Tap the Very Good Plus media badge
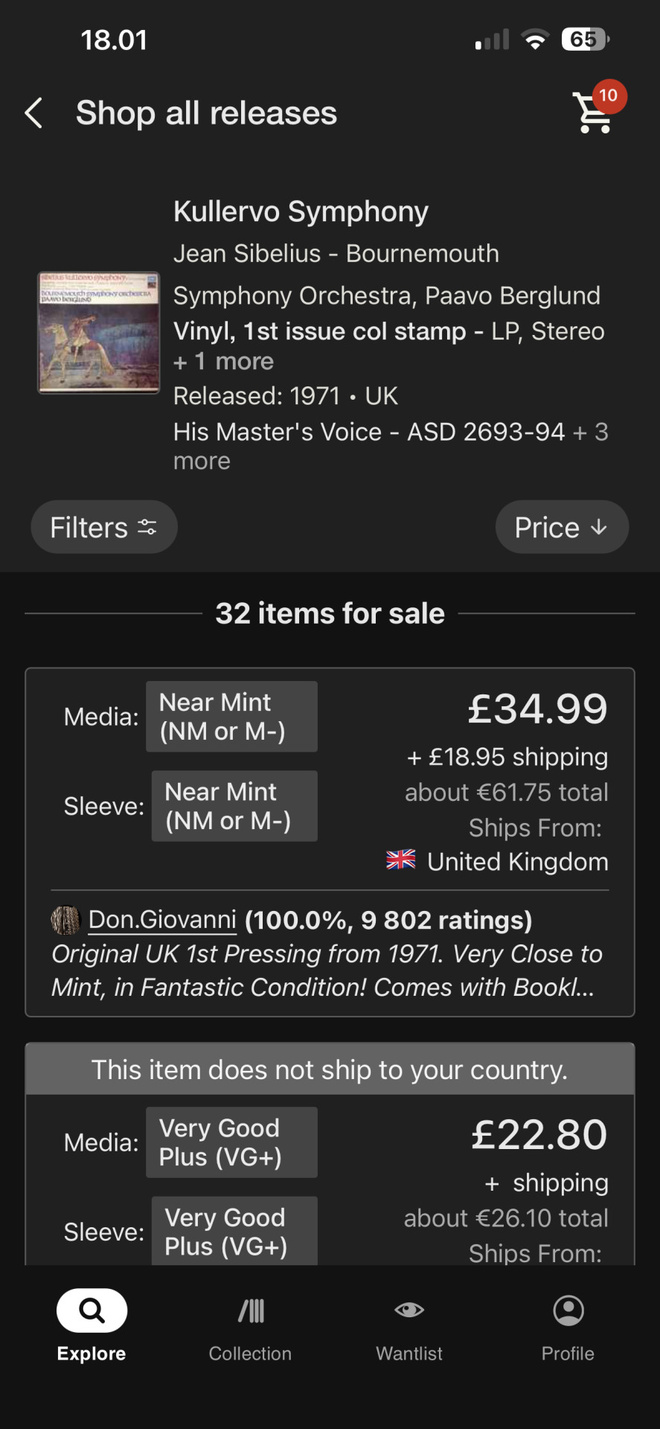Screen dimensions: 660x1429 coord(231,1142)
